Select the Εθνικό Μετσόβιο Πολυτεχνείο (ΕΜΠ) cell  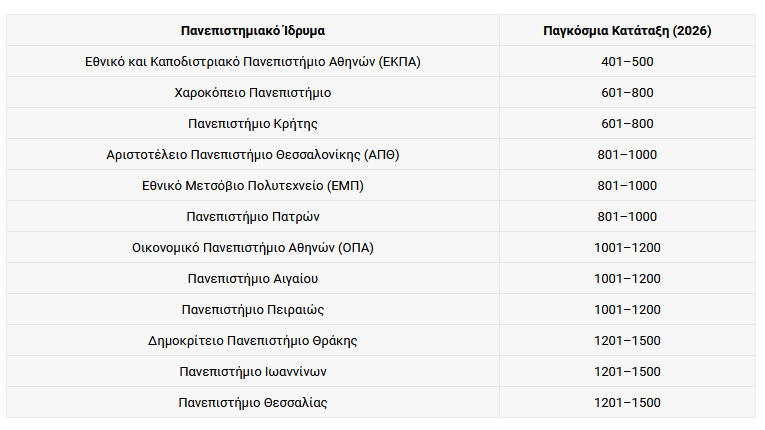pyautogui.click(x=253, y=185)
